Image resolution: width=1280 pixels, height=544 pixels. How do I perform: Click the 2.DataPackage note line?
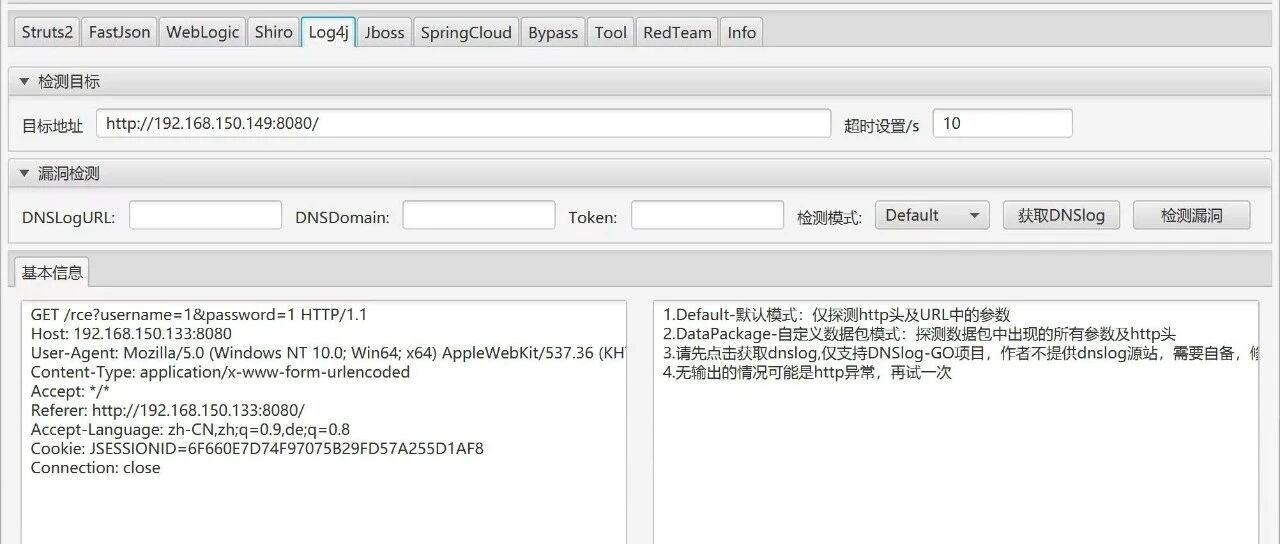pos(920,334)
